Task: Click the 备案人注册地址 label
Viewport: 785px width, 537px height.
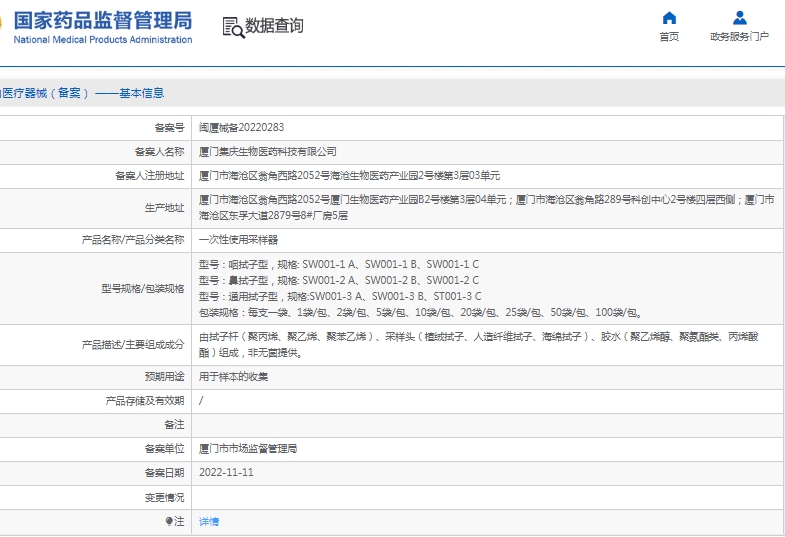Action: click(x=150, y=176)
